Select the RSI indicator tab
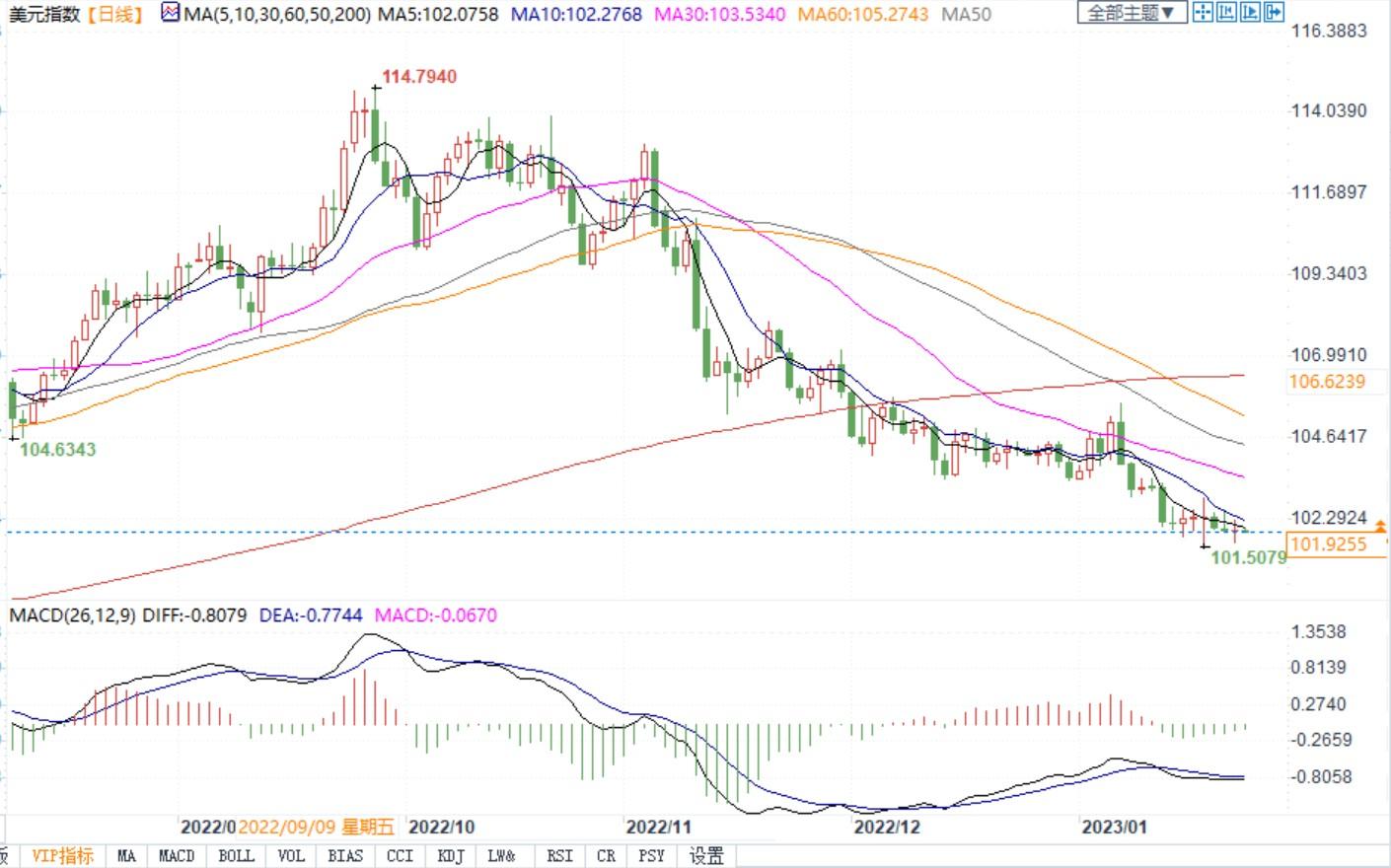1391x868 pixels. pyautogui.click(x=559, y=855)
